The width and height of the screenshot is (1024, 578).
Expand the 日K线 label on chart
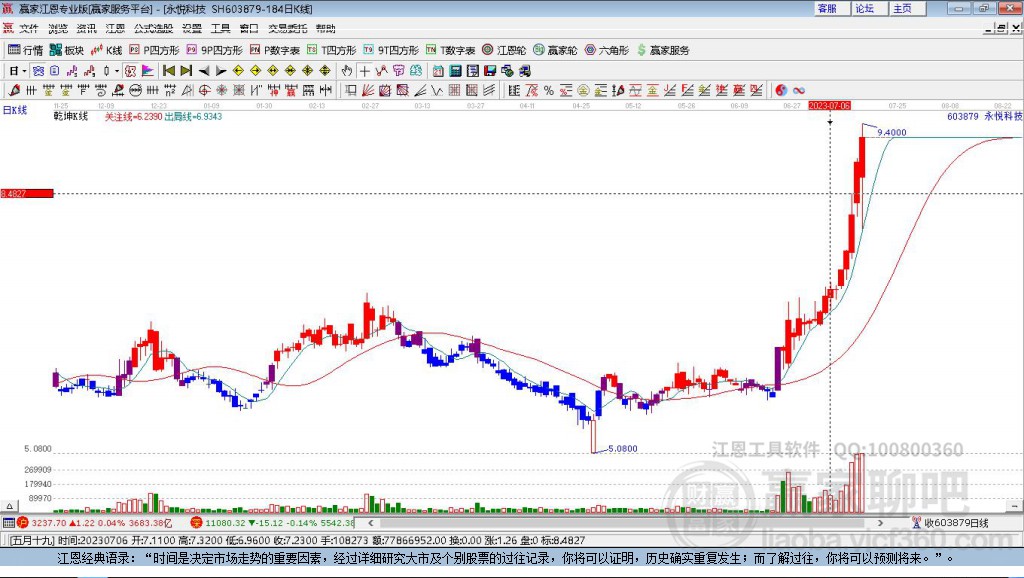14,109
